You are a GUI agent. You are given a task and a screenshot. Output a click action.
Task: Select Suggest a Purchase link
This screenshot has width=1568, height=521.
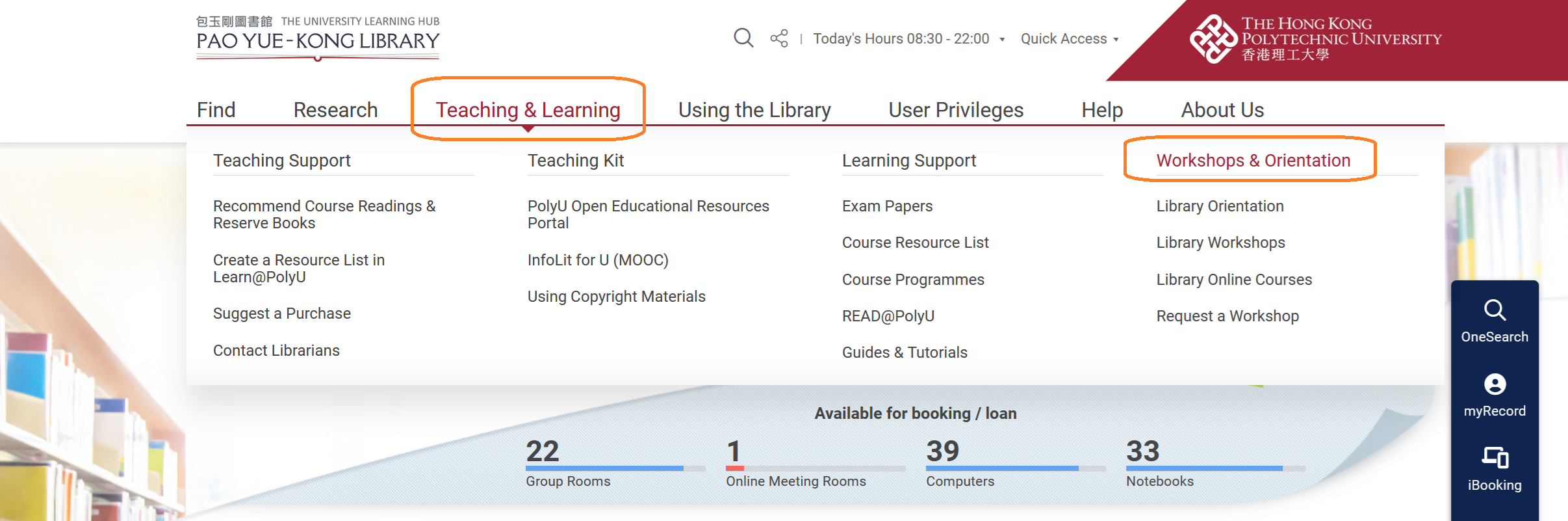click(x=282, y=314)
